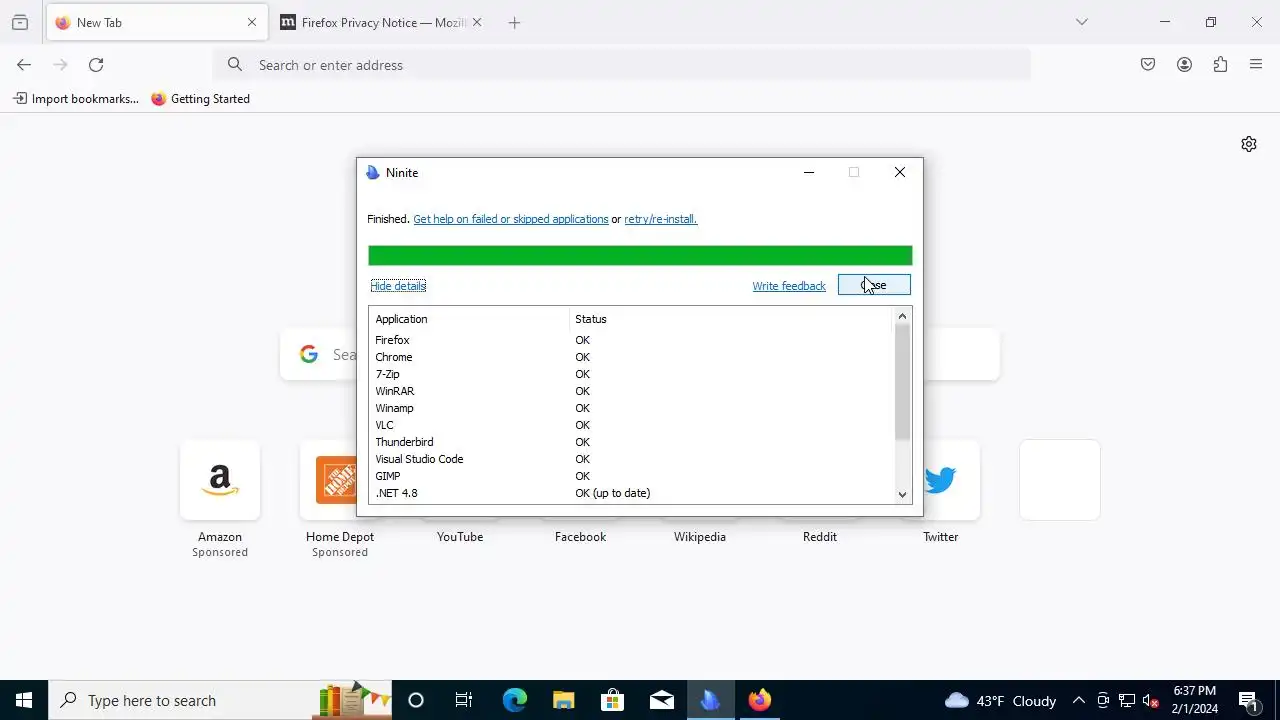Click Ninite list scroll down arrow

[x=902, y=494]
